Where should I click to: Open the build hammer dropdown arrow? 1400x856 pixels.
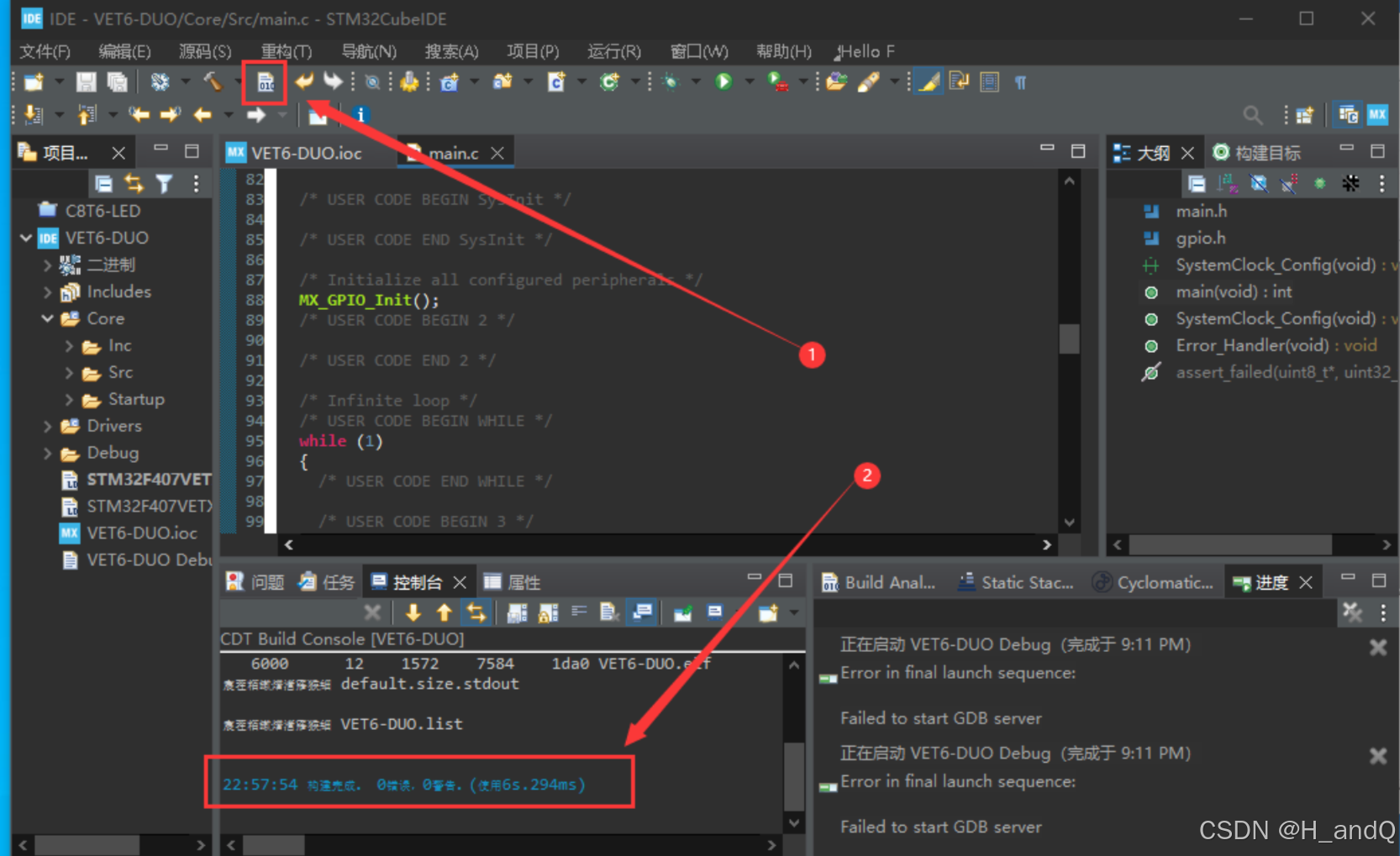click(238, 81)
